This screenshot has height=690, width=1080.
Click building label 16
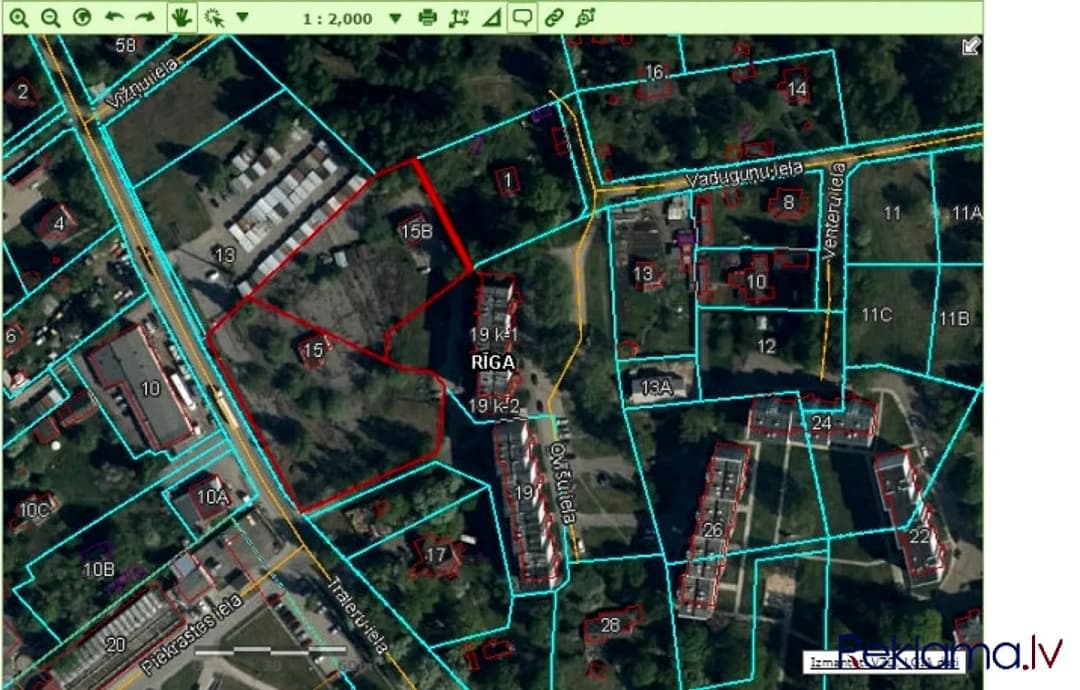pos(653,72)
